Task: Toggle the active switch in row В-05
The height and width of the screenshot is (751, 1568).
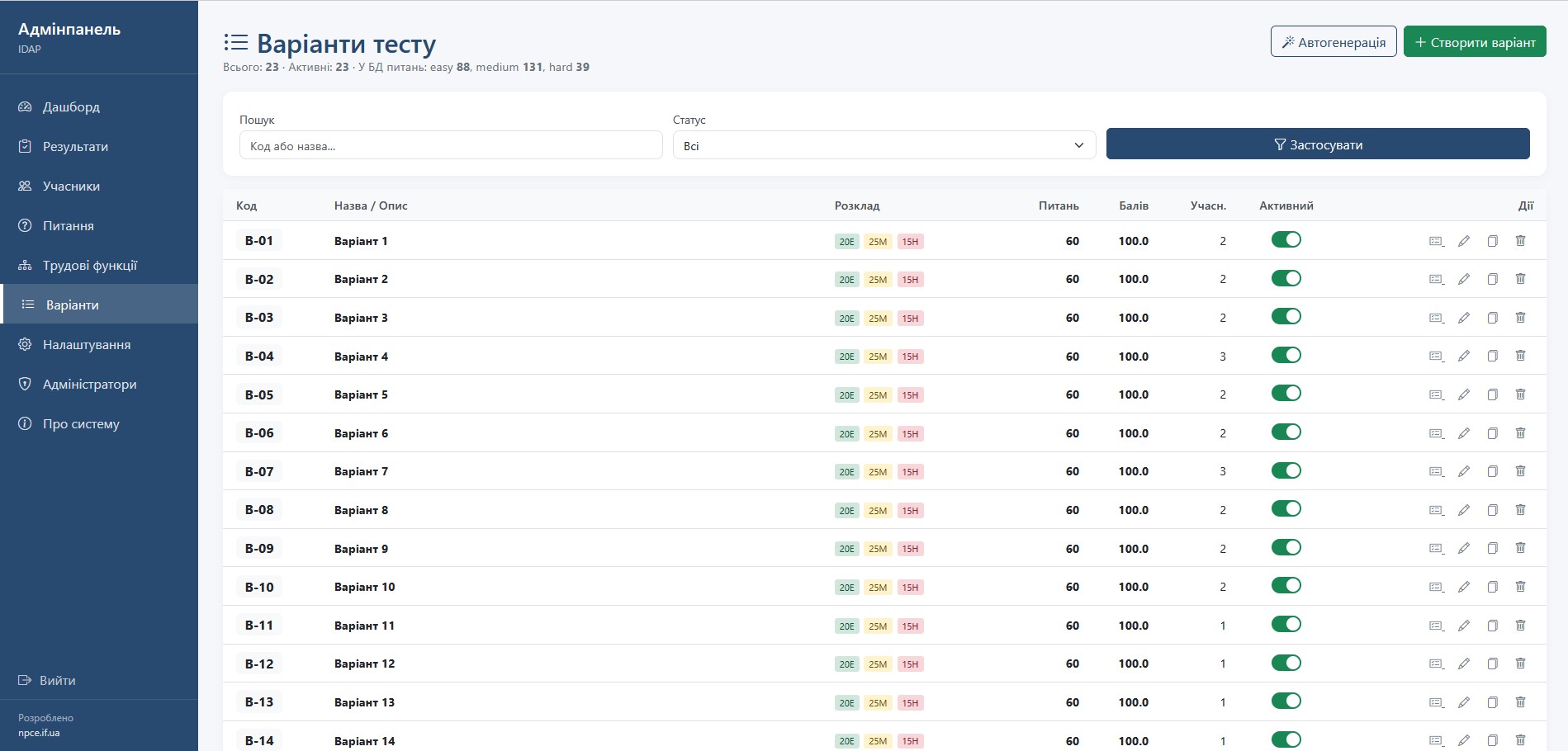Action: click(x=1286, y=393)
